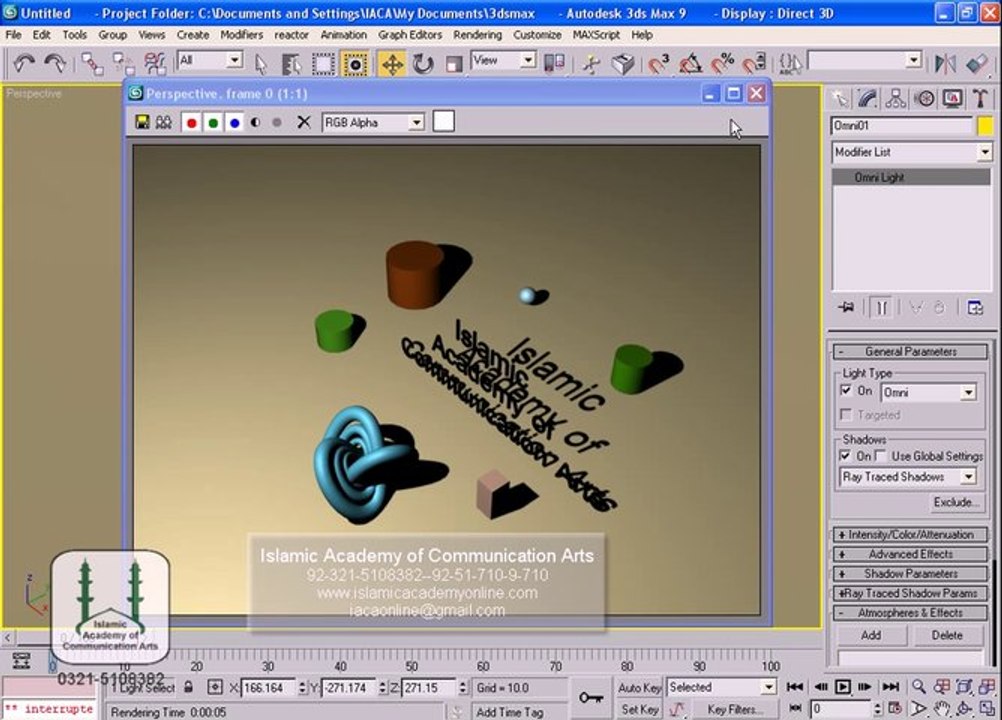Image resolution: width=1002 pixels, height=720 pixels.
Task: Expand the Intensity/Color/Attenuation rollout
Action: [910, 535]
